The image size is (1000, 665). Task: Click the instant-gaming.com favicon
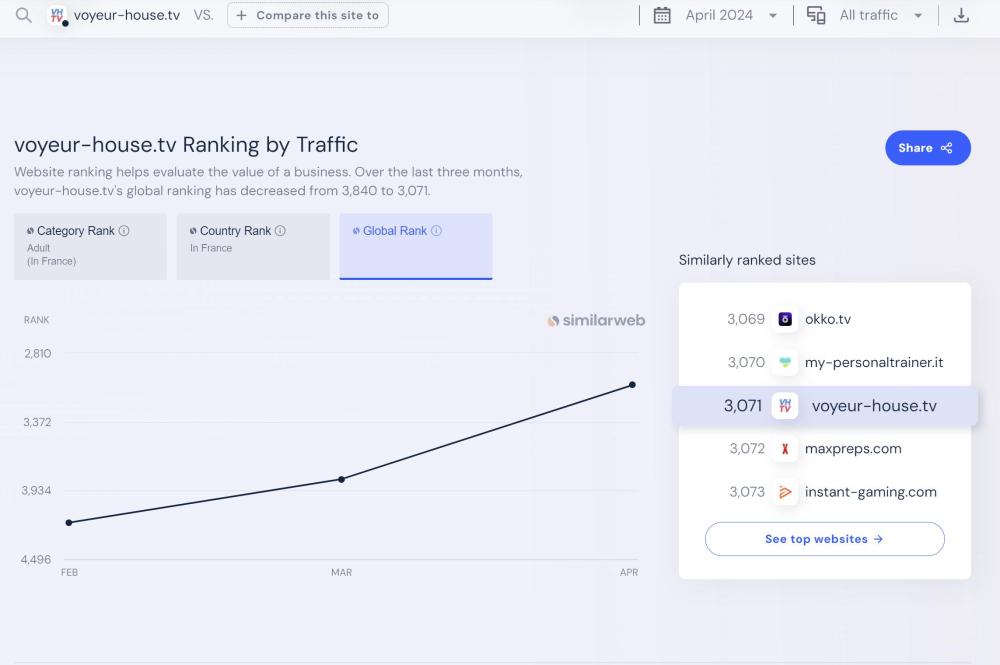(x=785, y=492)
